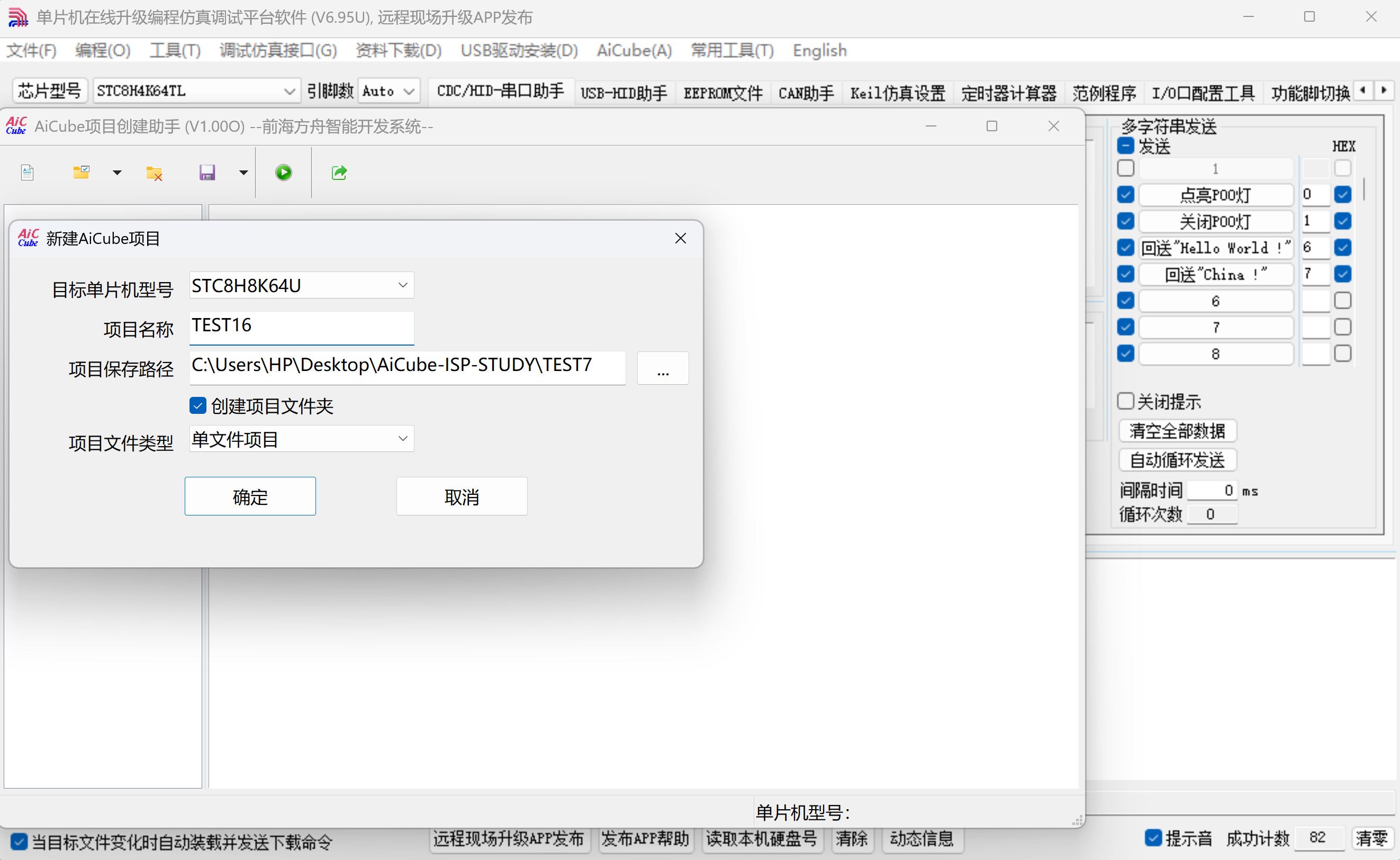1400x860 pixels.
Task: Uncheck 创建项目文件夹 checkbox
Action: pos(197,405)
